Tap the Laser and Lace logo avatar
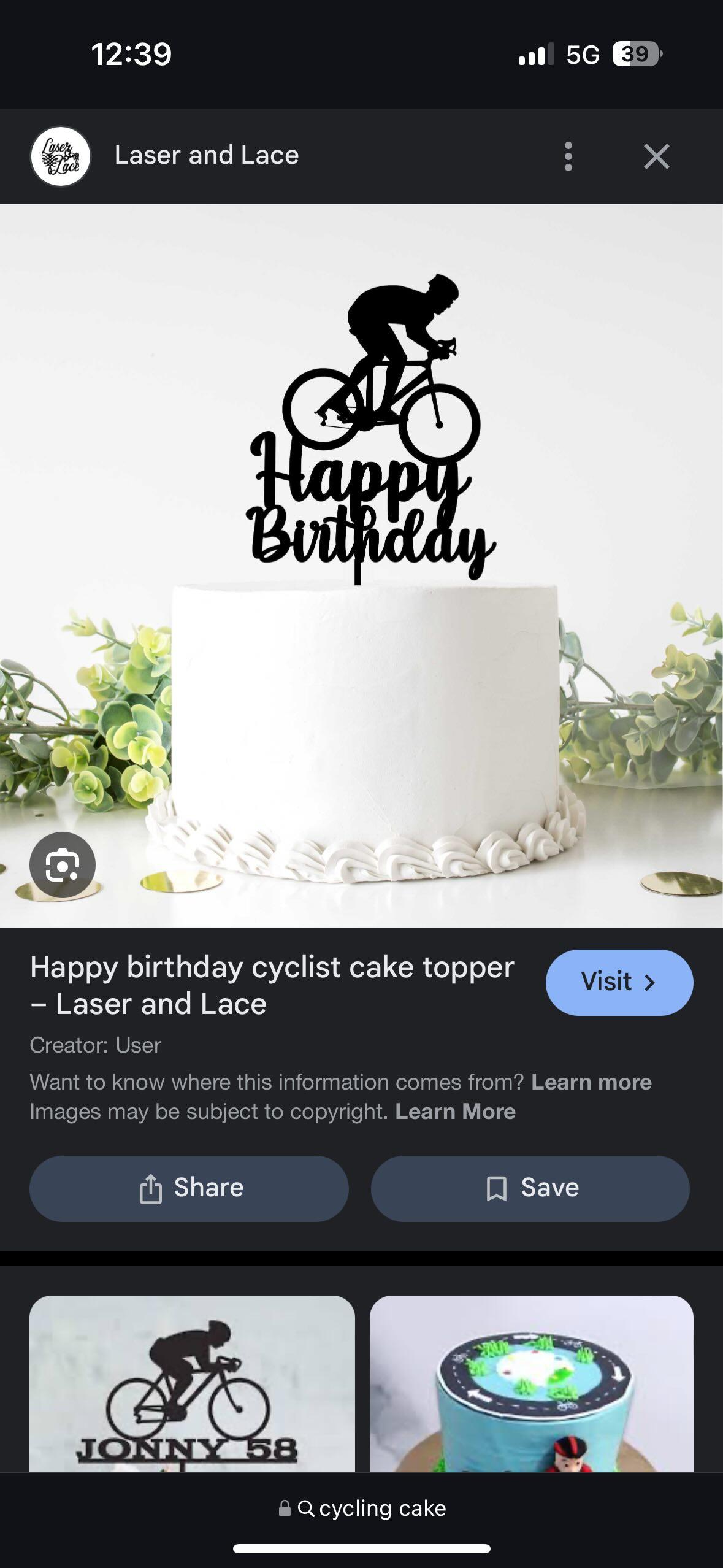Viewport: 723px width, 1568px height. tap(61, 156)
